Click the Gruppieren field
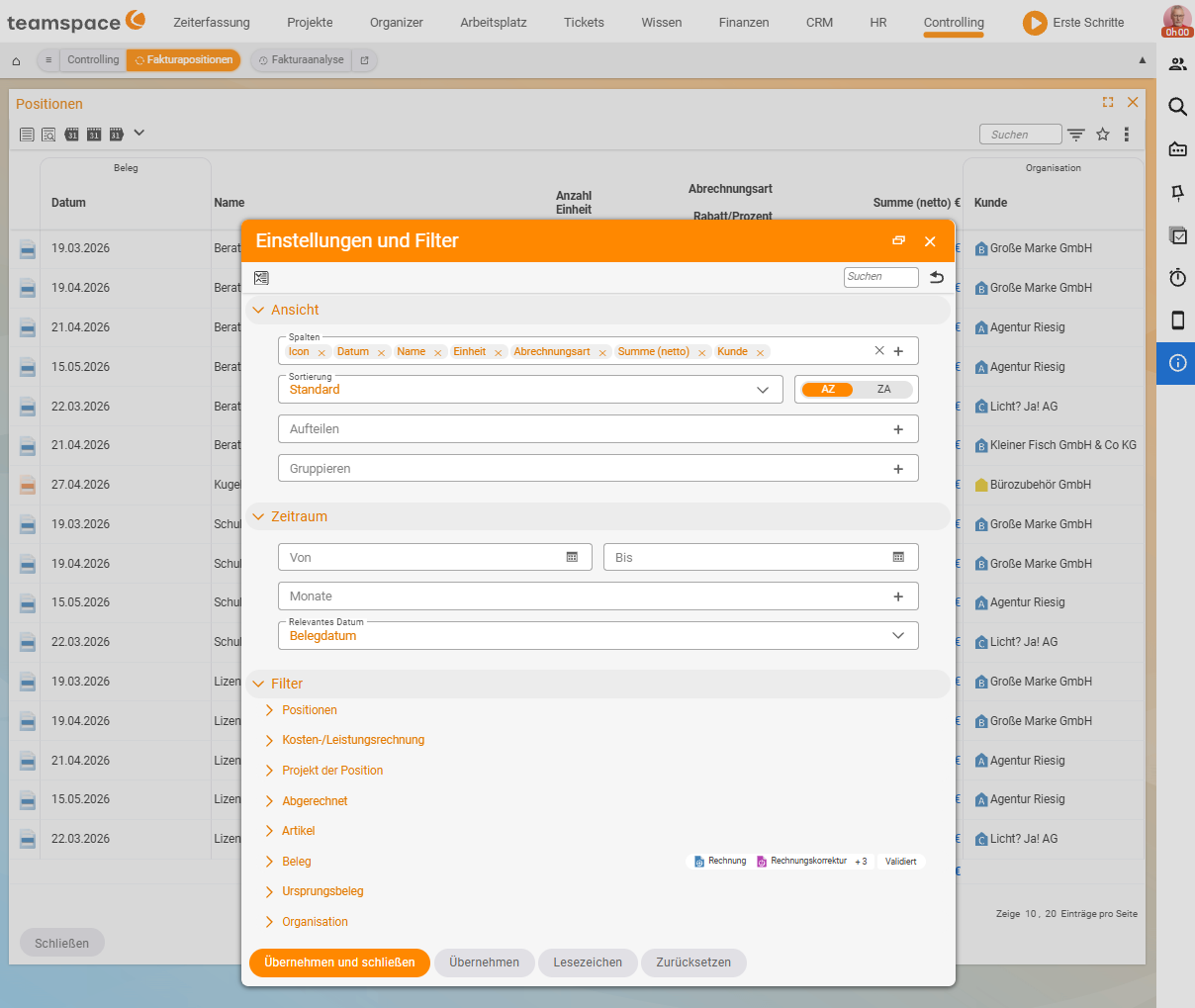This screenshot has height=1008, width=1195. tap(597, 468)
